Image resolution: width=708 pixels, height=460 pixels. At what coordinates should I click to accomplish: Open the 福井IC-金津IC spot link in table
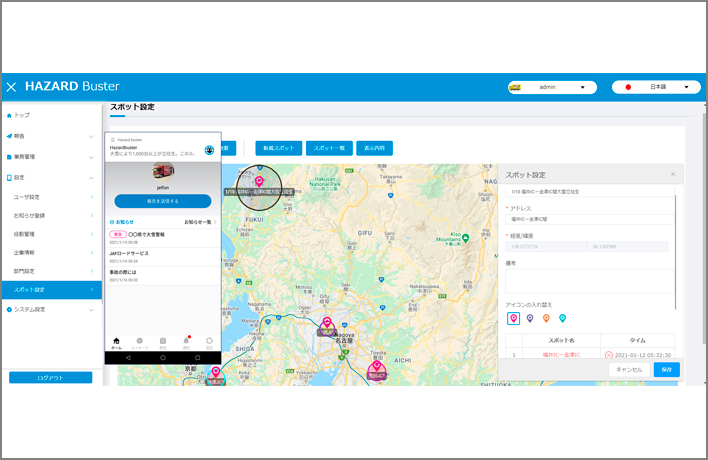point(561,355)
